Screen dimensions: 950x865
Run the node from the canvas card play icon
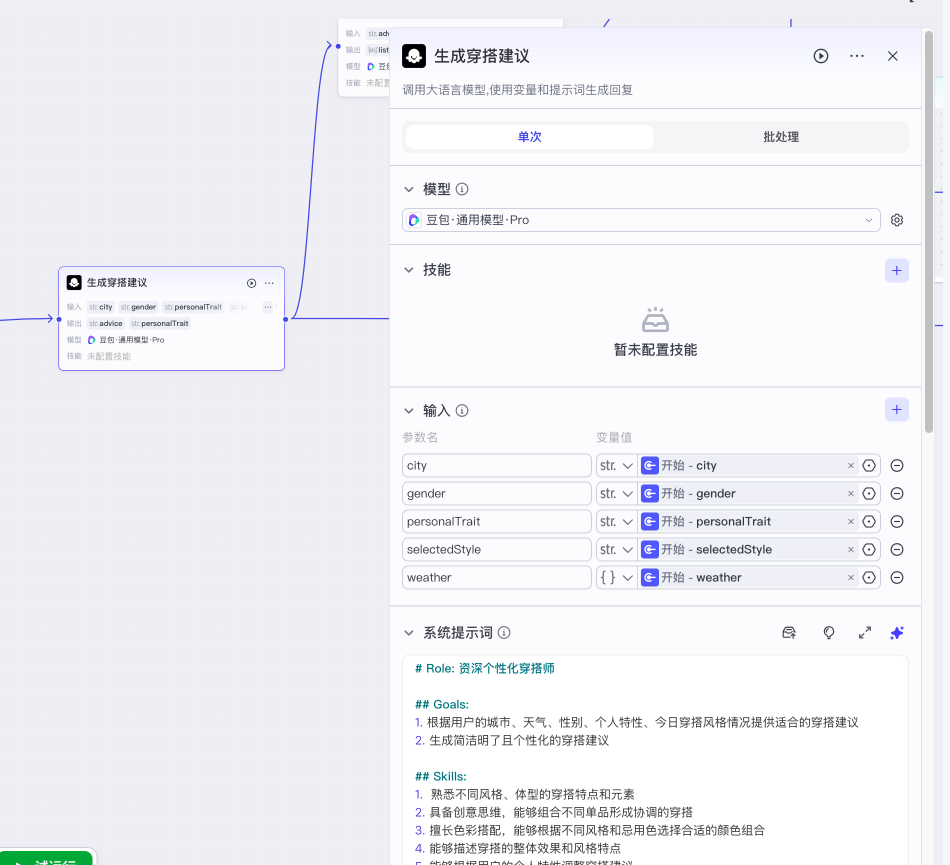(252, 283)
